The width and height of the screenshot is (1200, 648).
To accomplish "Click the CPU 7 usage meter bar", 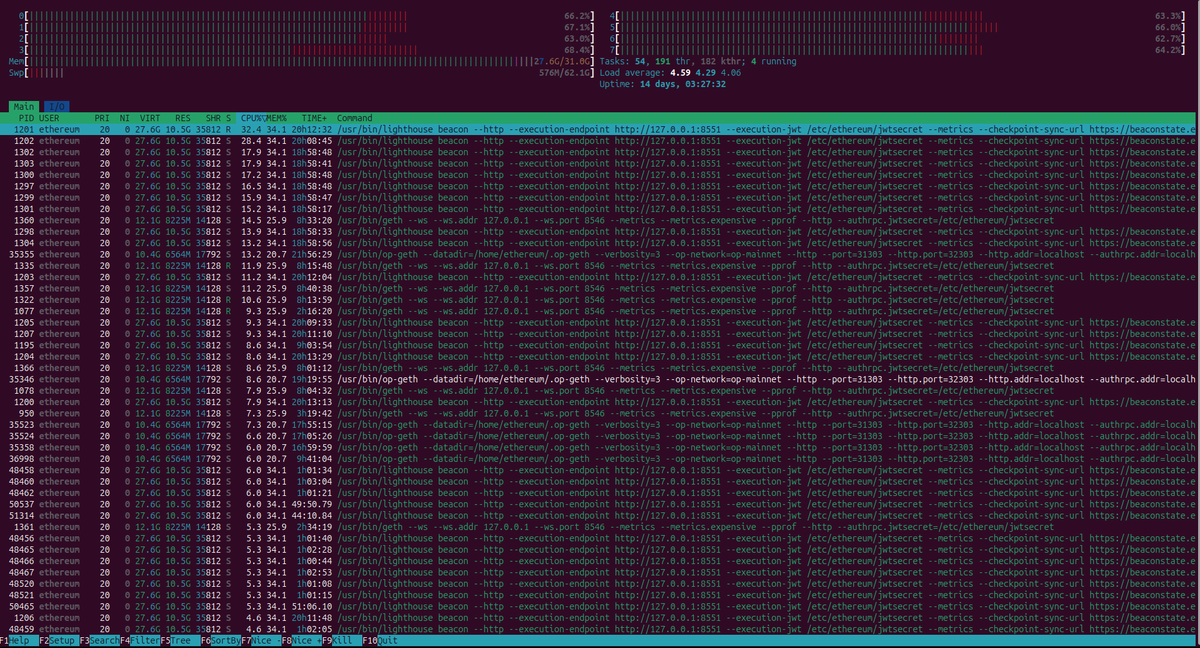I will (x=898, y=49).
